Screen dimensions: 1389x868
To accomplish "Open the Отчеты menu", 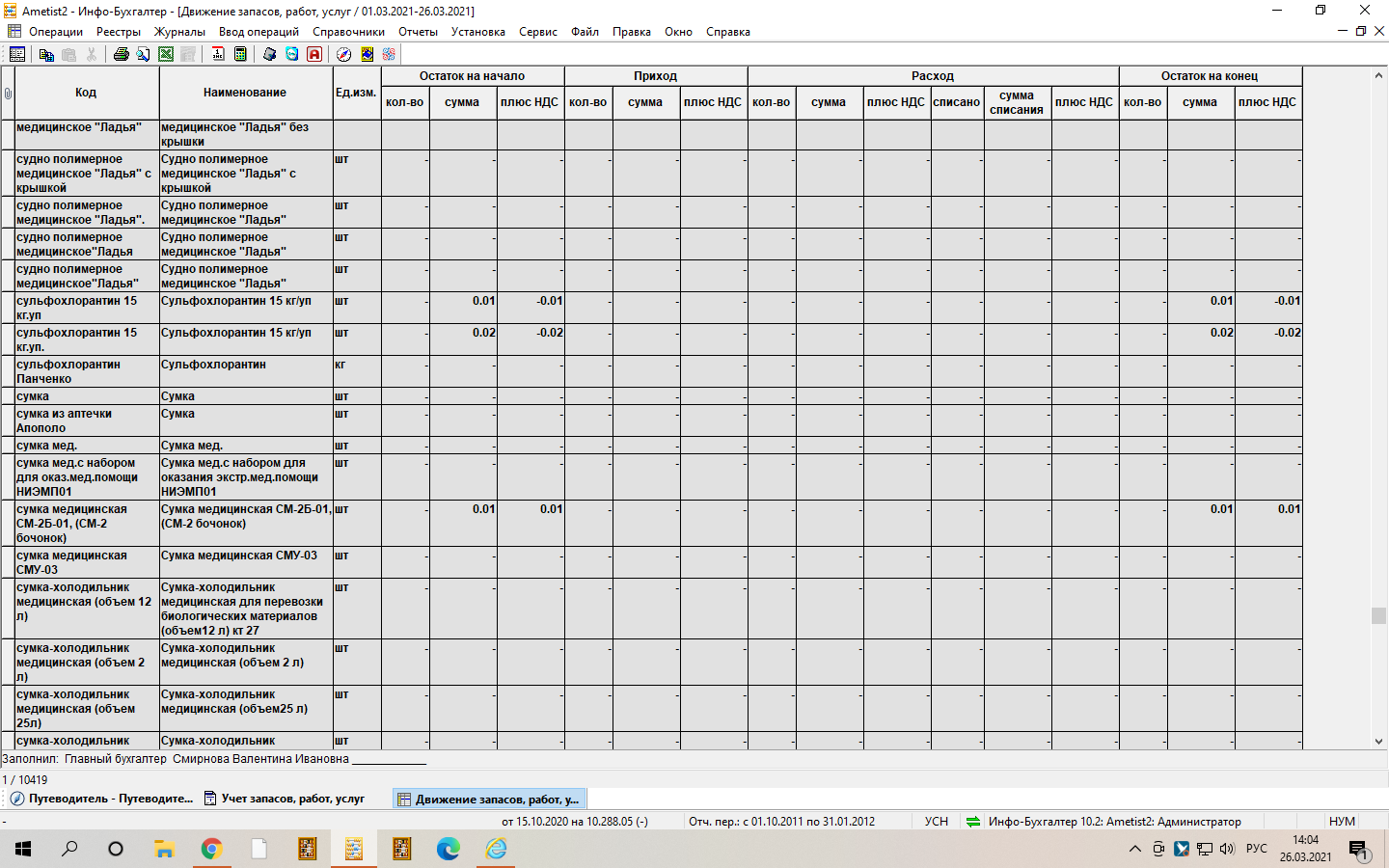I will pyautogui.click(x=418, y=32).
